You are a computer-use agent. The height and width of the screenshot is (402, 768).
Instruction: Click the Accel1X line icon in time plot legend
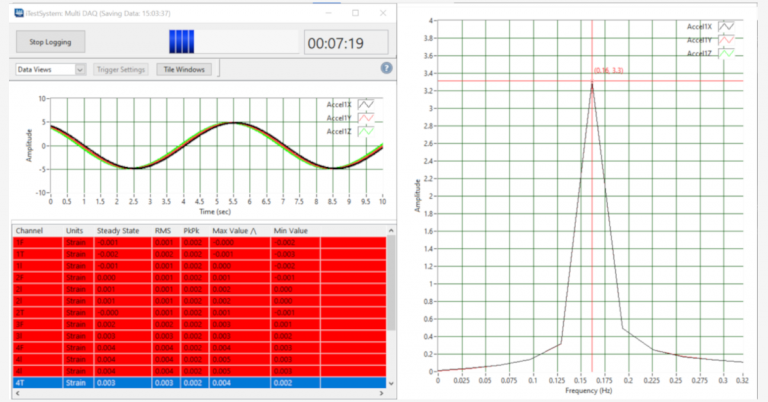point(366,104)
